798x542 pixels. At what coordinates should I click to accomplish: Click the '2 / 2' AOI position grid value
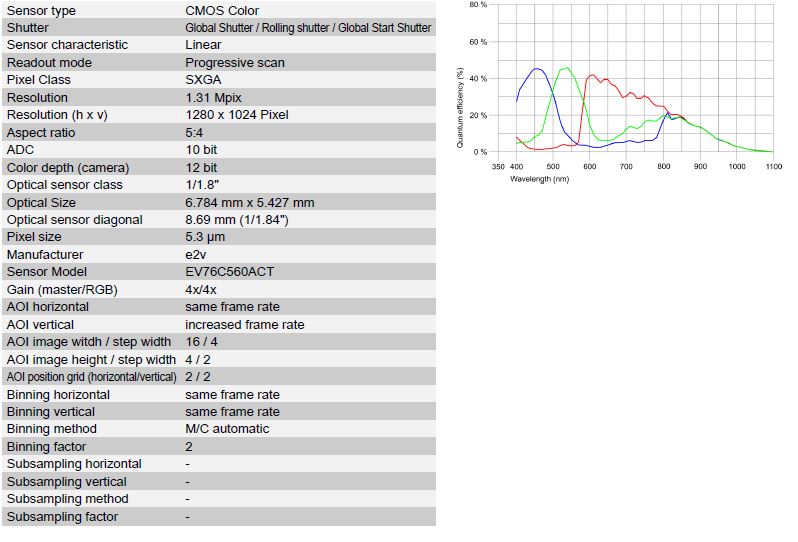pos(197,377)
